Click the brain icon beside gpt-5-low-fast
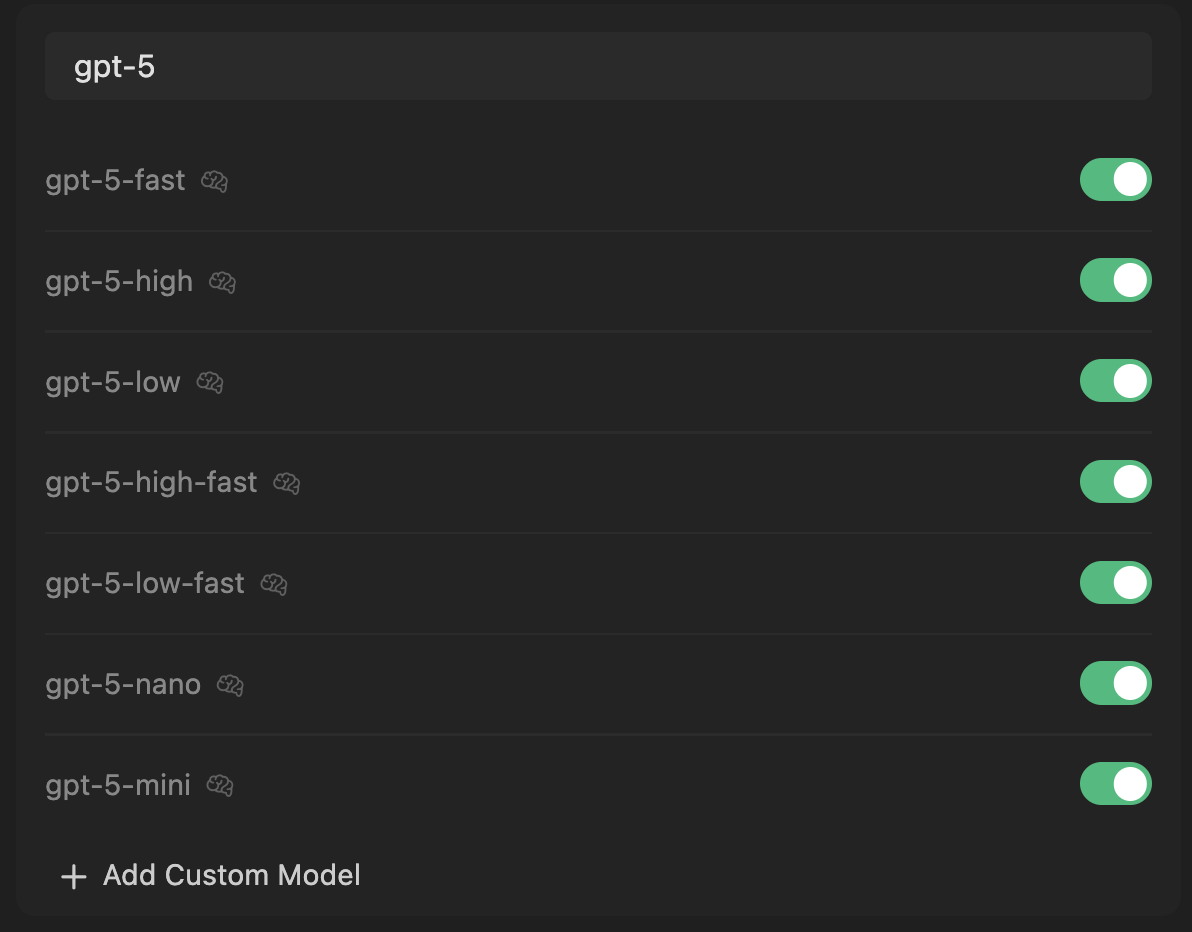This screenshot has width=1192, height=932. 274,584
